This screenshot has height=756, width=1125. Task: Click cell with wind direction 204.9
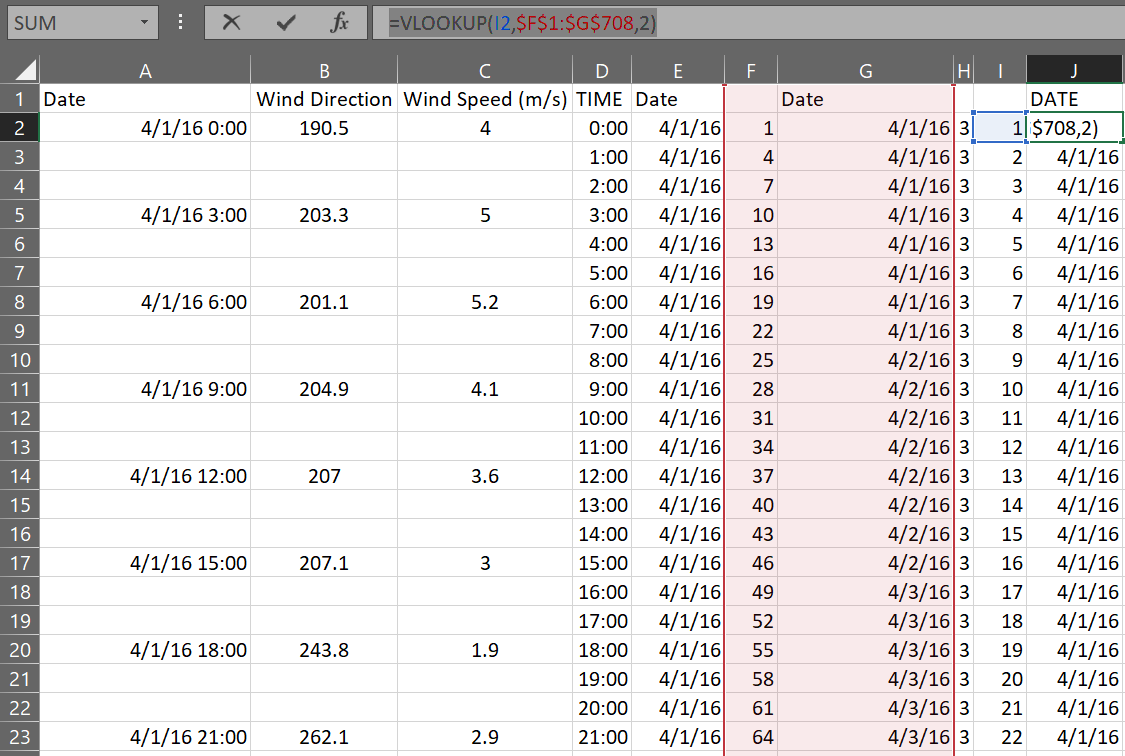click(324, 389)
